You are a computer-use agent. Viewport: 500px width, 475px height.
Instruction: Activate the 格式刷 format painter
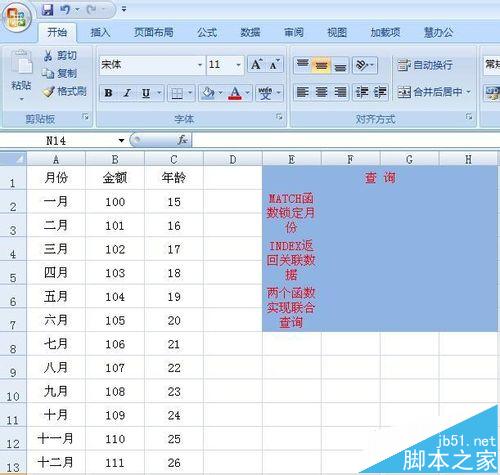[65, 91]
